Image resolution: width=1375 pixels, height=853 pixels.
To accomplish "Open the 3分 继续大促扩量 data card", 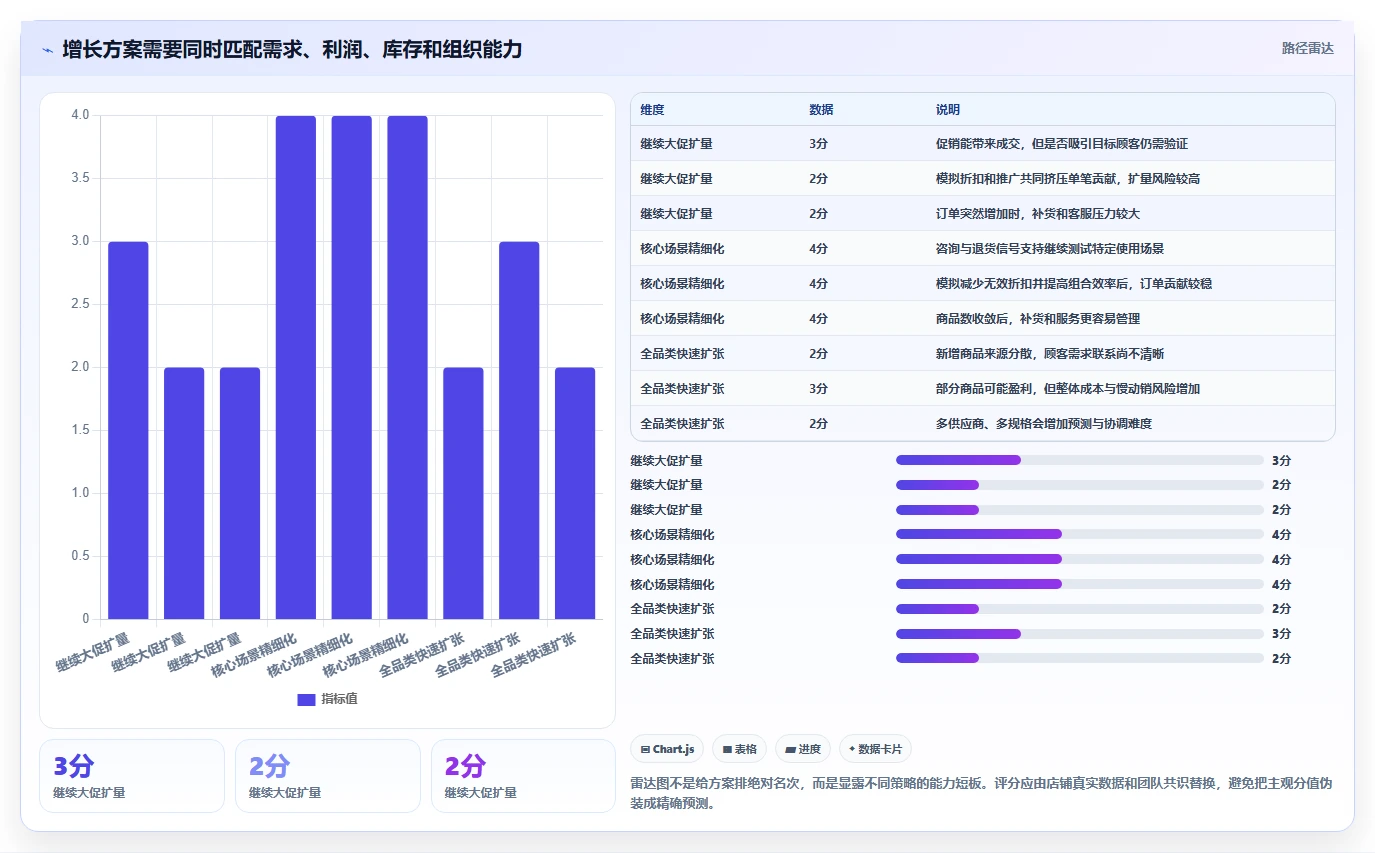I will tap(132, 776).
